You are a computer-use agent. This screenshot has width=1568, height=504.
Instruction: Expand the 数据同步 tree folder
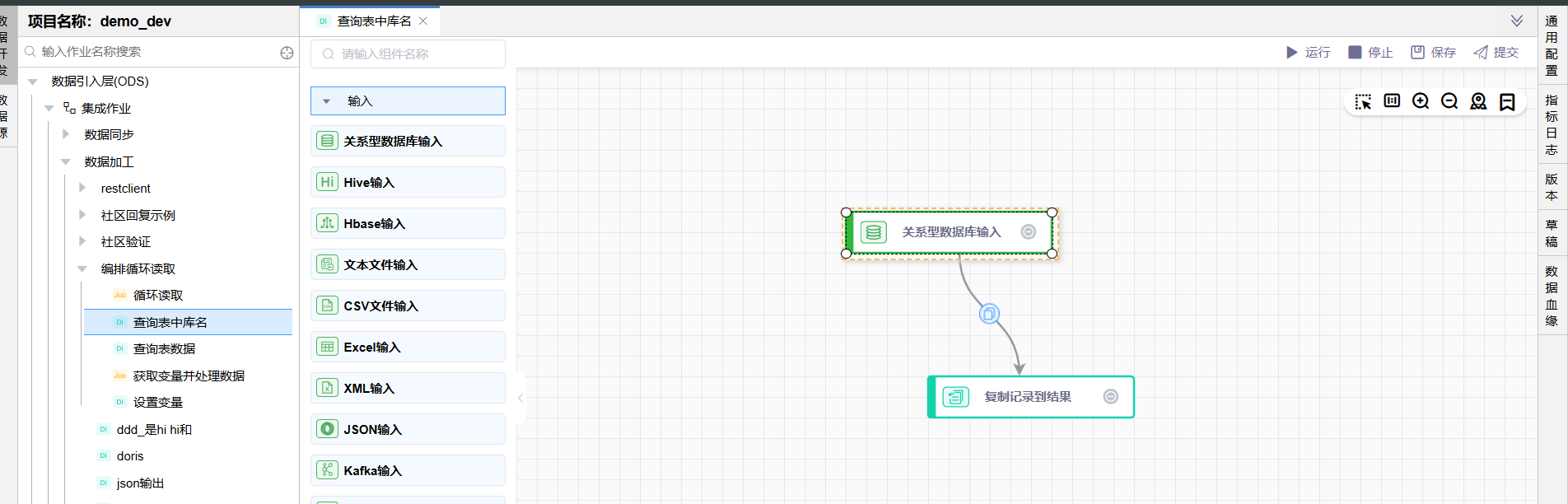click(x=66, y=134)
